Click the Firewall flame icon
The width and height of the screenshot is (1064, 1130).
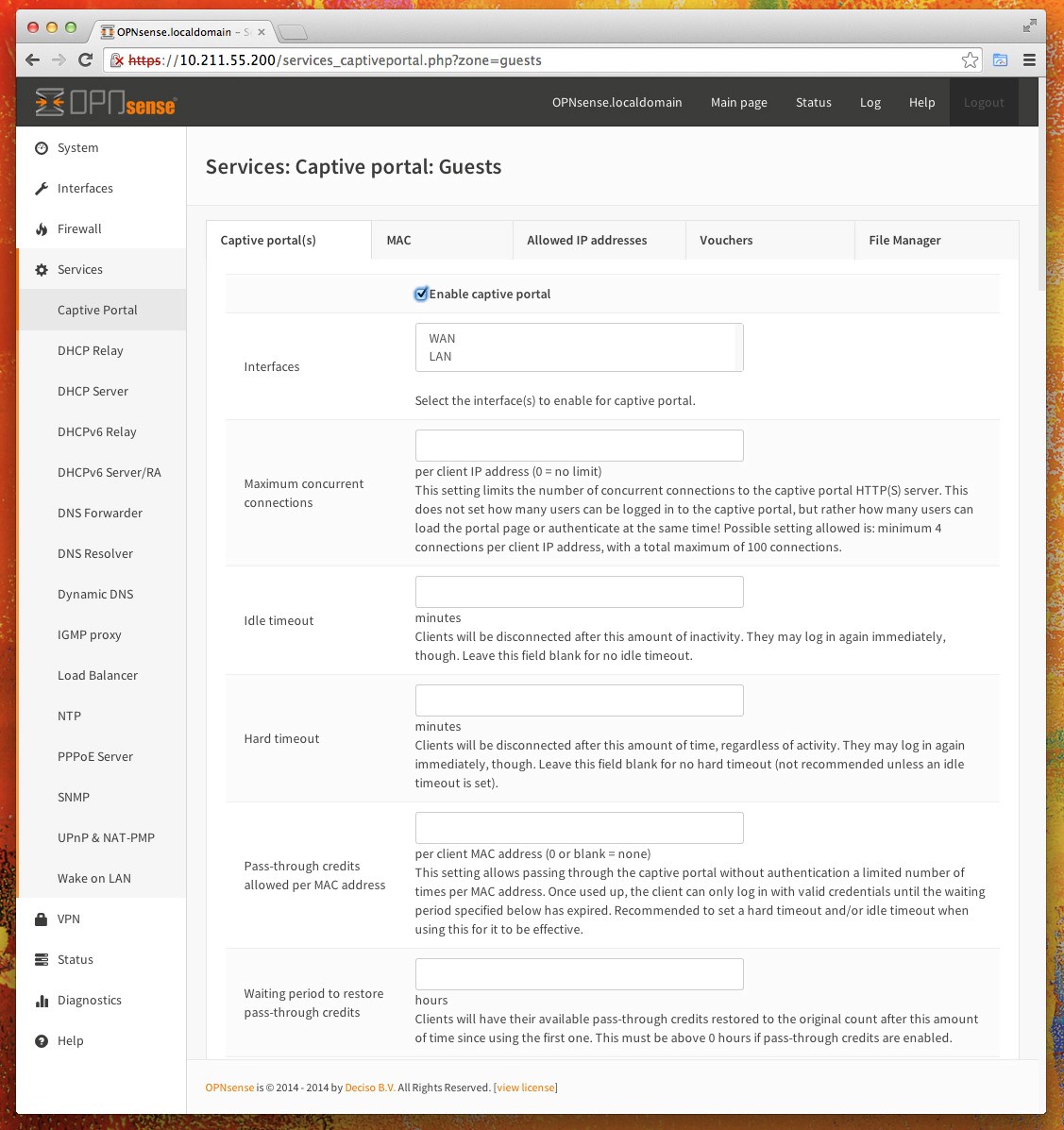pyautogui.click(x=42, y=229)
